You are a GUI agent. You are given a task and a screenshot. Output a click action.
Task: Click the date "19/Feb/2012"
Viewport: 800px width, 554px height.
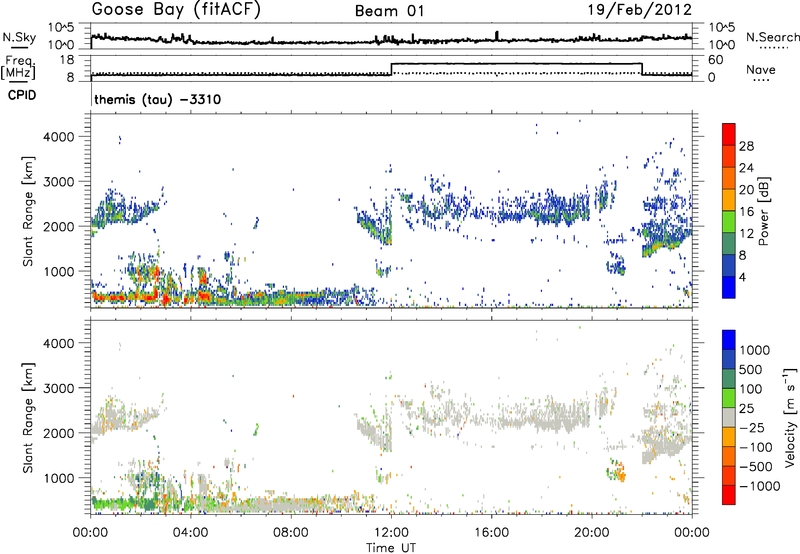[x=640, y=10]
